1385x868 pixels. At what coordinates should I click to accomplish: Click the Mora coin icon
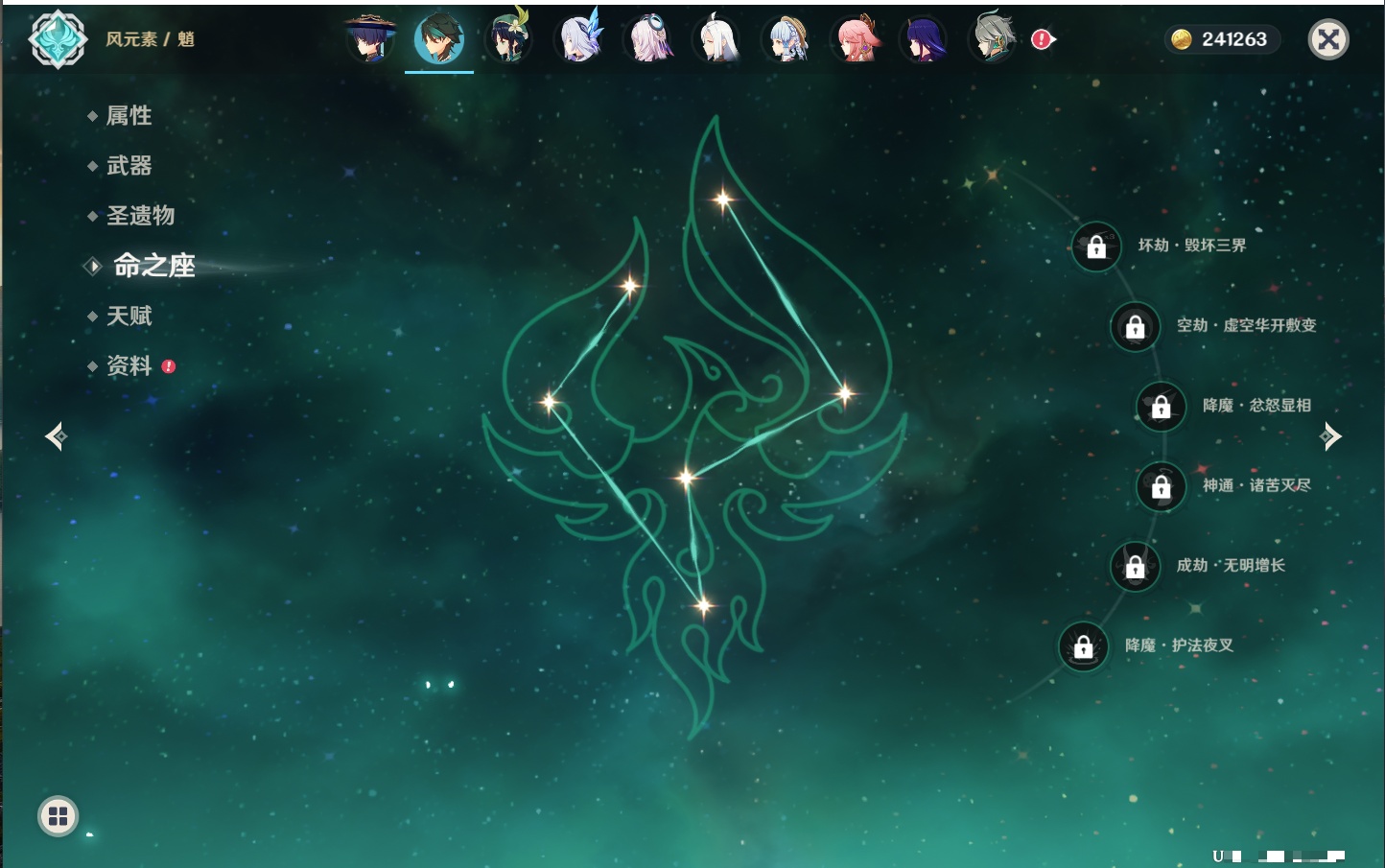click(1182, 39)
